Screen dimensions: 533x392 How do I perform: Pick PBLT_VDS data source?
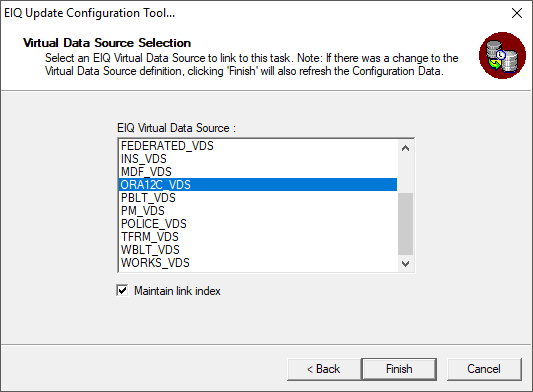[258, 198]
